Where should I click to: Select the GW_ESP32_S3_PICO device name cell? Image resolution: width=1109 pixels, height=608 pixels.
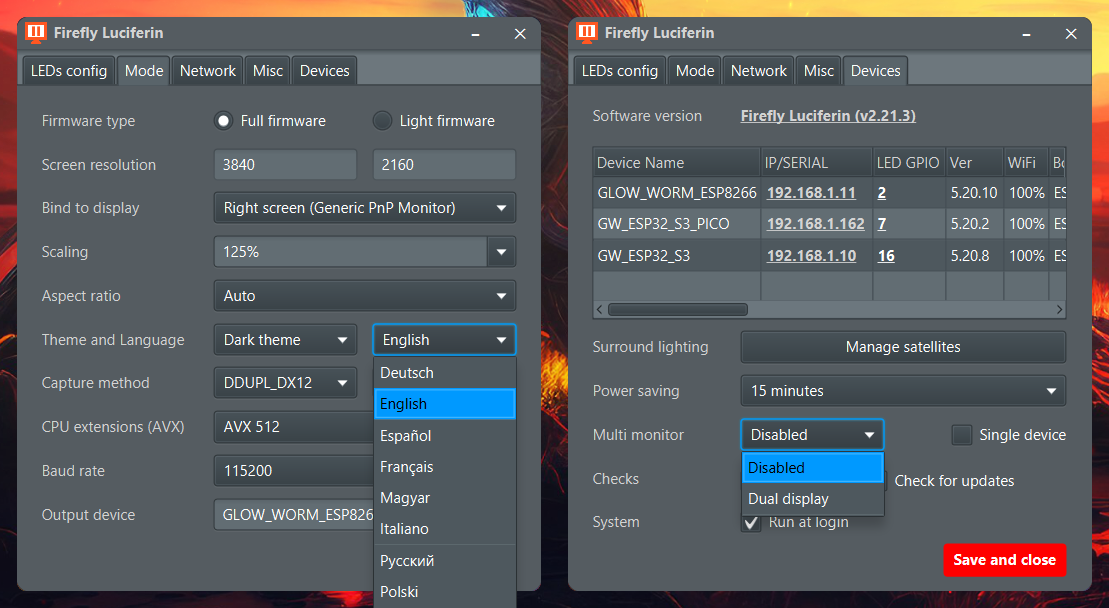677,223
